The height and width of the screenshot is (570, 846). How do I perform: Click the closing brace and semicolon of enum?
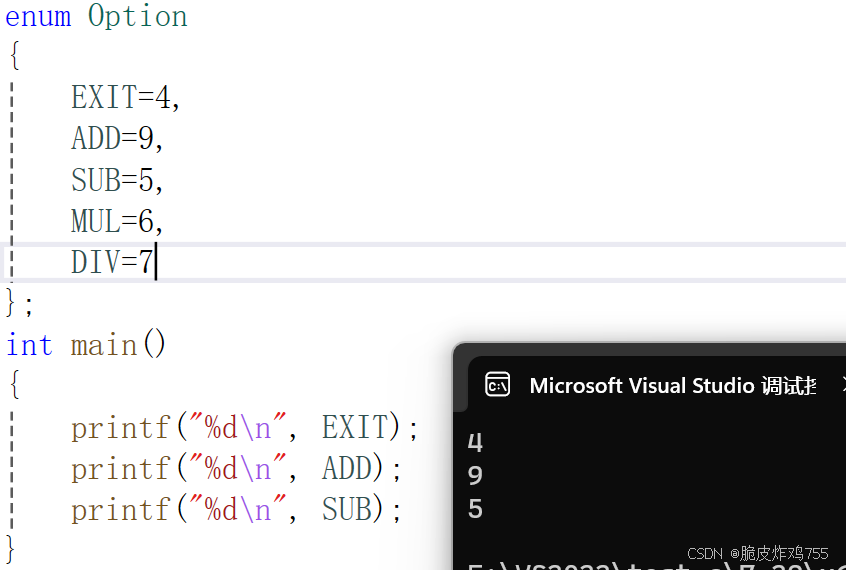coord(19,303)
